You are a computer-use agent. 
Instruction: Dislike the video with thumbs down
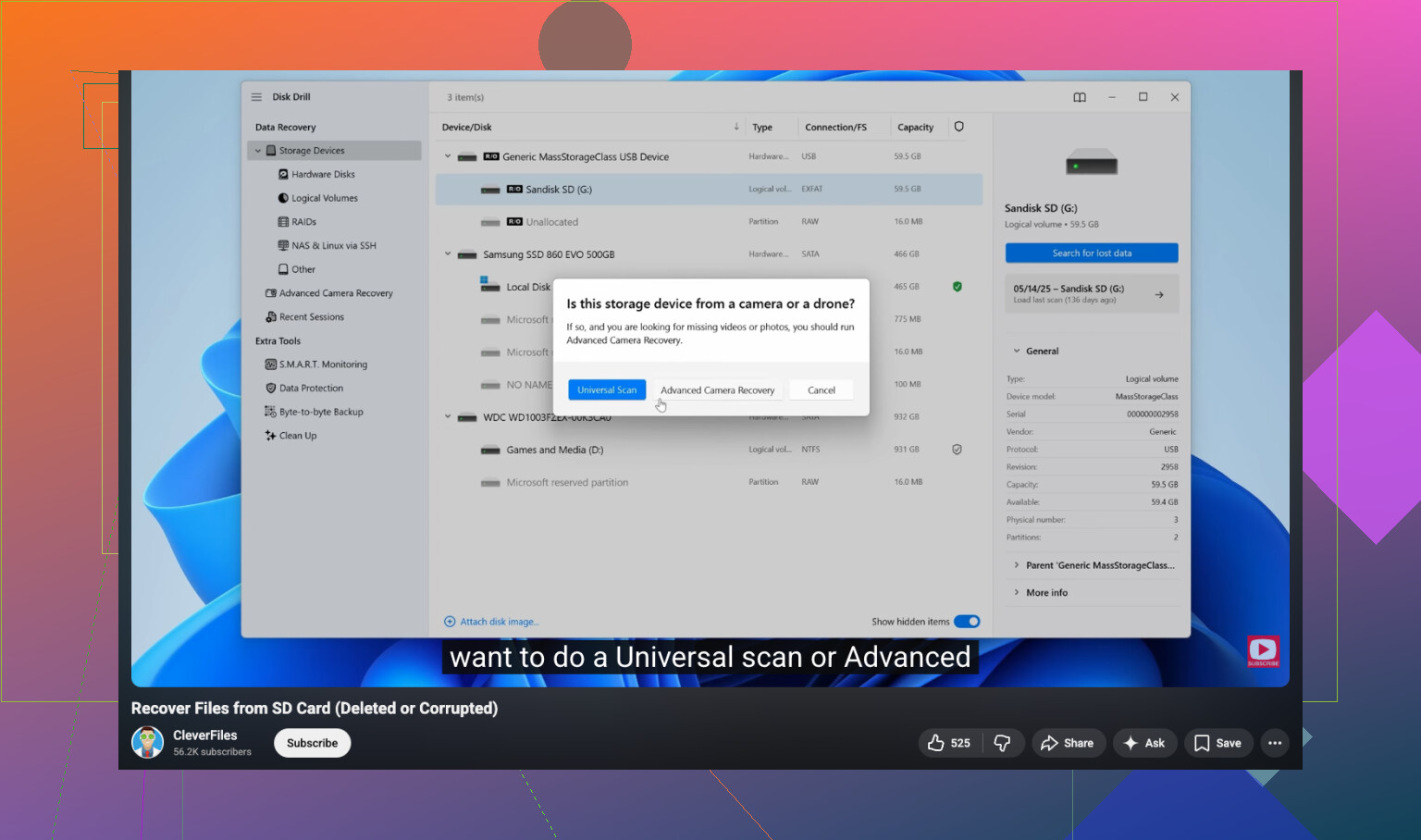tap(1002, 743)
